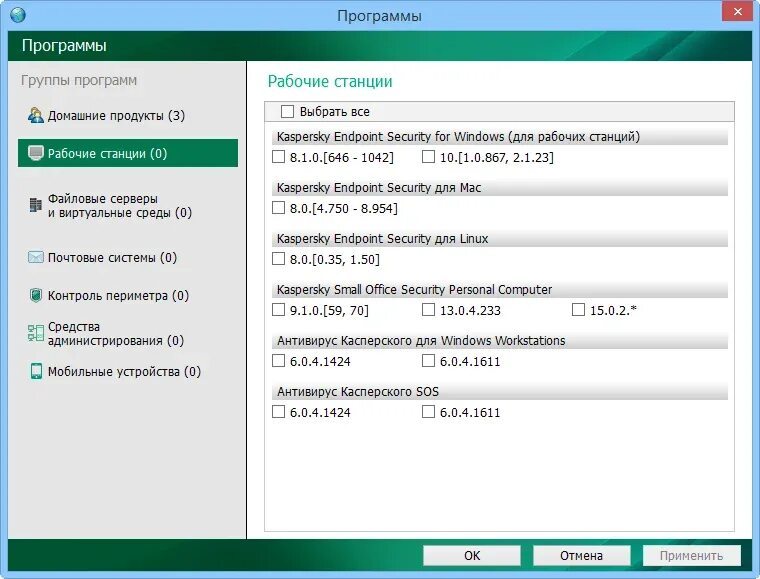760x579 pixels.
Task: Click Kaspersky Endpoint Security for Windows header
Action: (x=500, y=137)
